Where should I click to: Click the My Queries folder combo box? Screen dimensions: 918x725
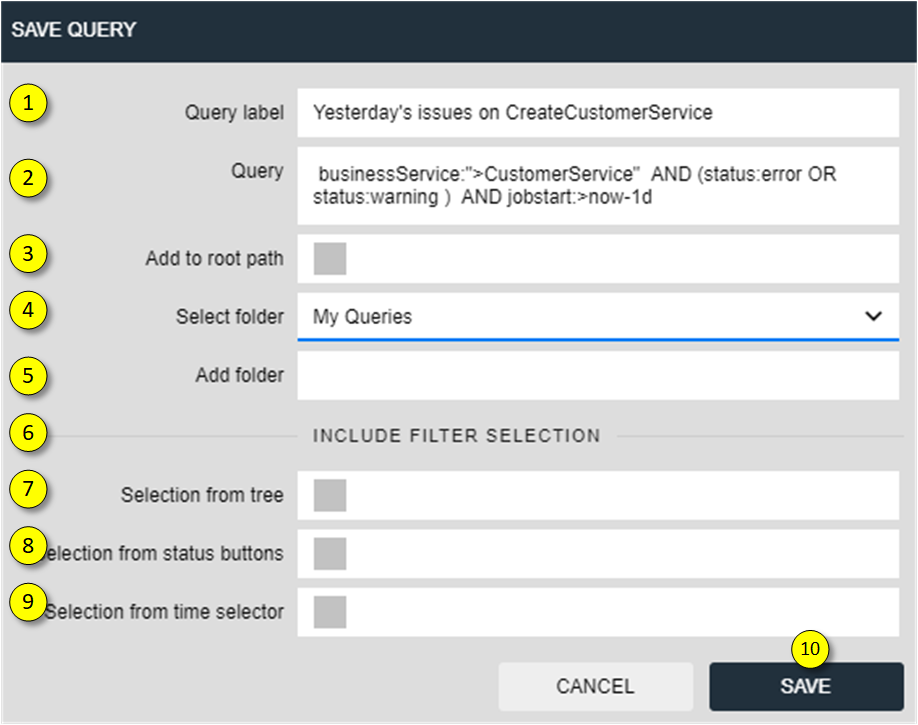coord(598,317)
